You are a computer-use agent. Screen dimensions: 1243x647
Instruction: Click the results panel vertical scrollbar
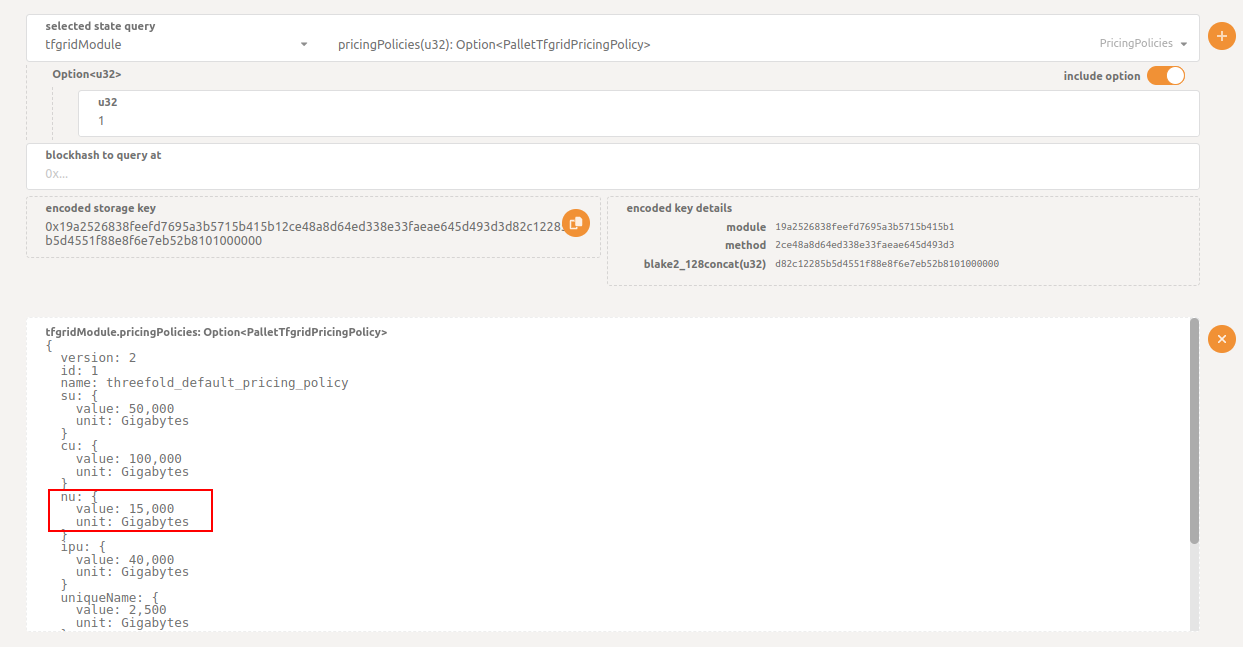[x=1194, y=430]
